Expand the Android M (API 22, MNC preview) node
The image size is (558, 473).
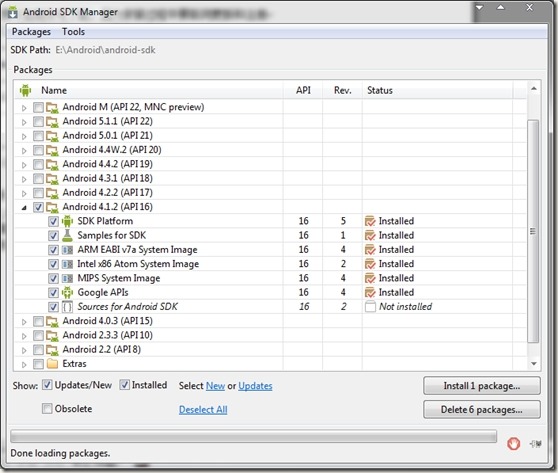pyautogui.click(x=24, y=108)
